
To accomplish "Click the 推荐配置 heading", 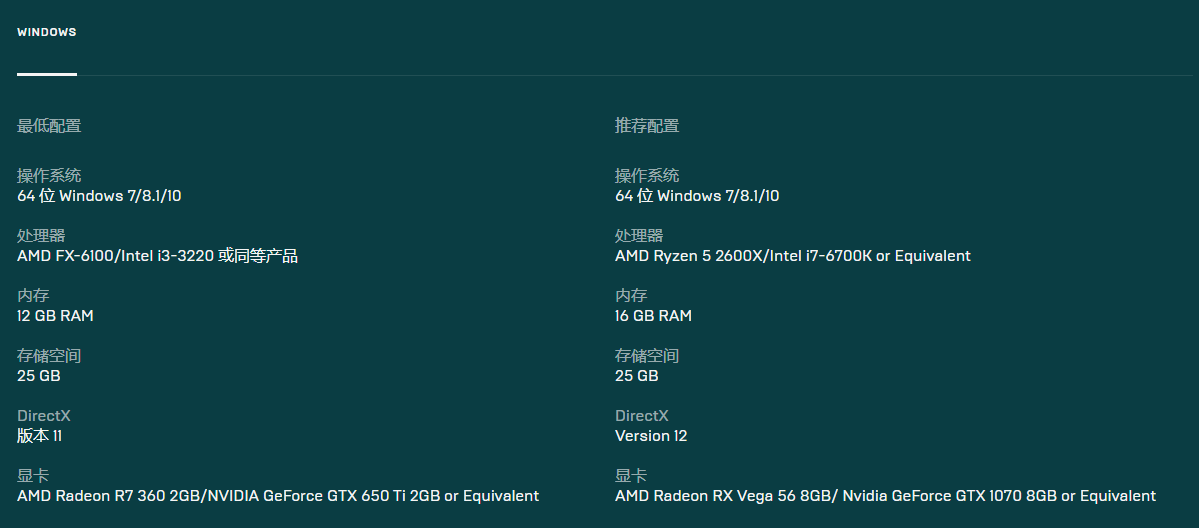I will [647, 126].
